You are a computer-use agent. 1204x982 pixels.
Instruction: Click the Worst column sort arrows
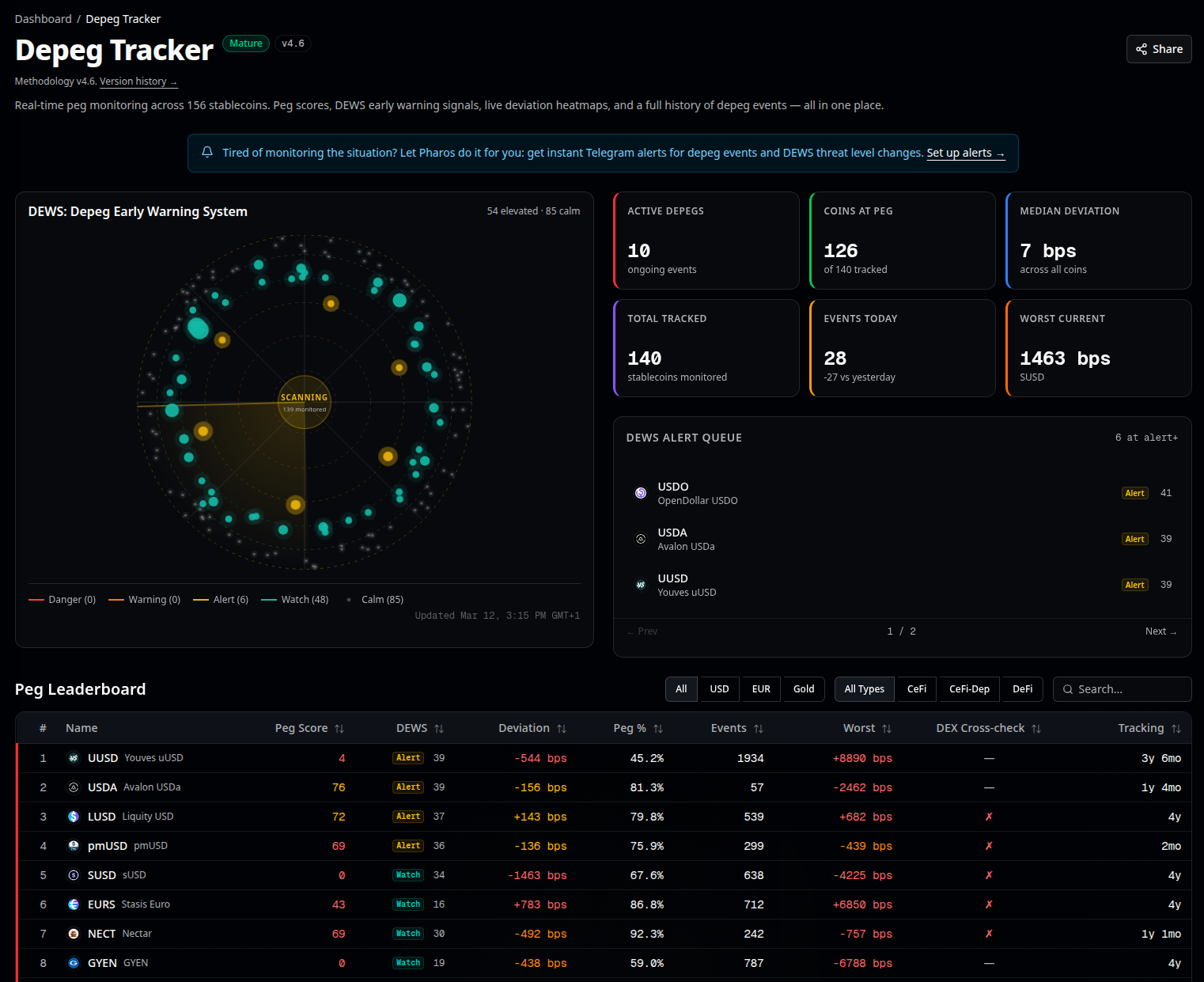pyautogui.click(x=888, y=727)
